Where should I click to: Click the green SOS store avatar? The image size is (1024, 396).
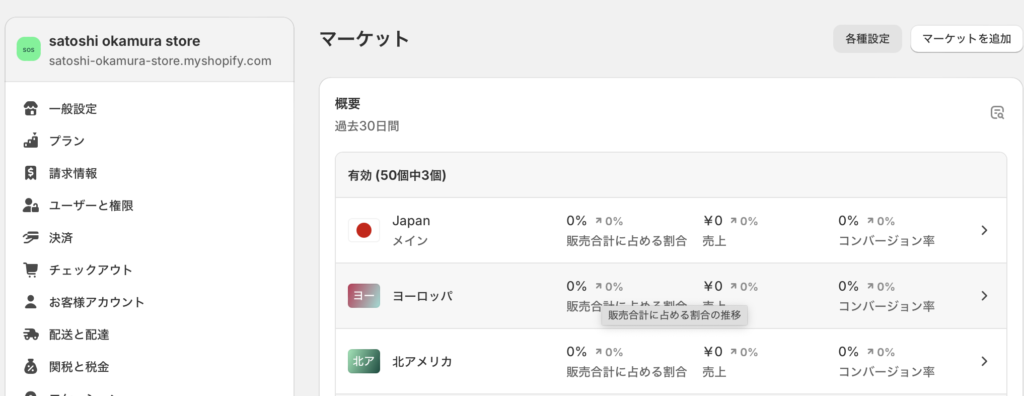(29, 50)
